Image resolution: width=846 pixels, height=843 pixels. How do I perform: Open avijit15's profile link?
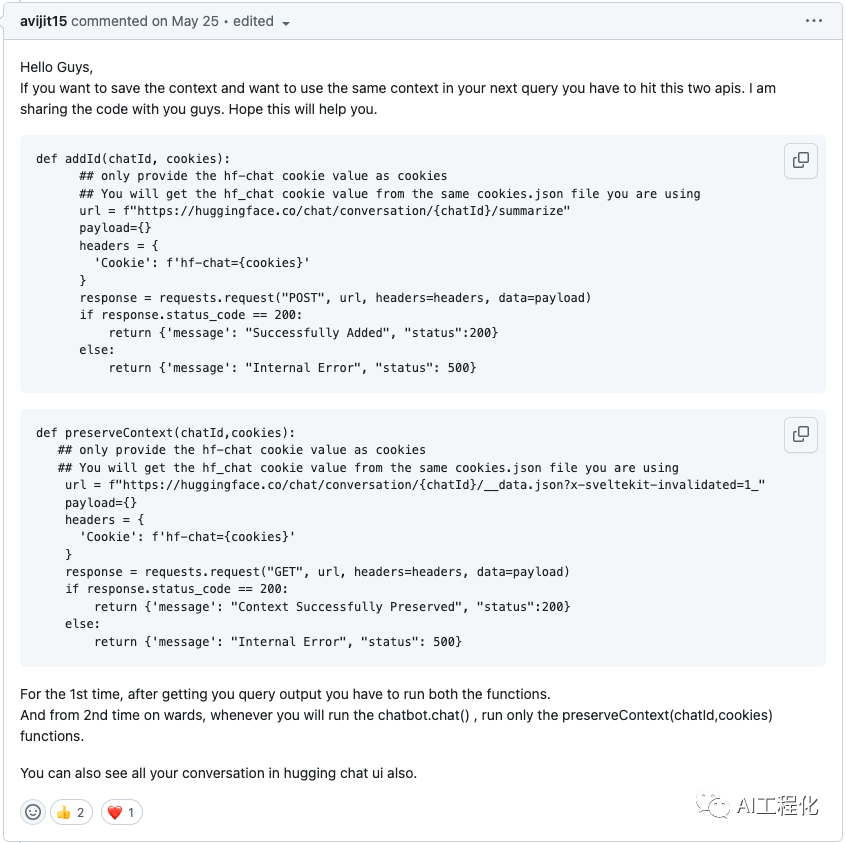(x=43, y=21)
